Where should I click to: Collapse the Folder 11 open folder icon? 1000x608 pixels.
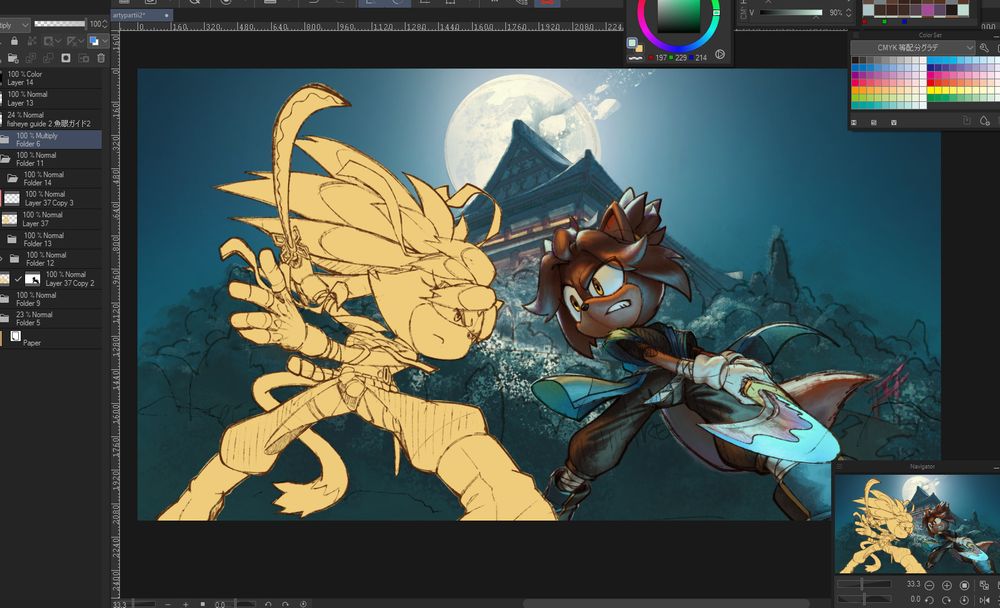point(4,159)
